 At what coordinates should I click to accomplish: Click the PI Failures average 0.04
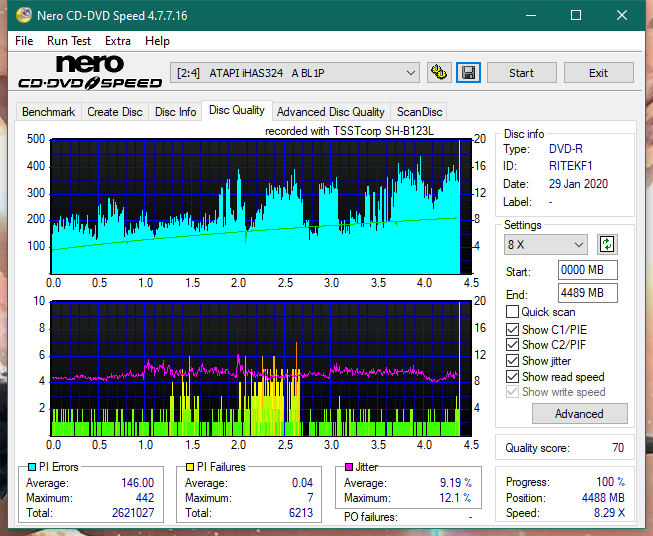(302, 483)
